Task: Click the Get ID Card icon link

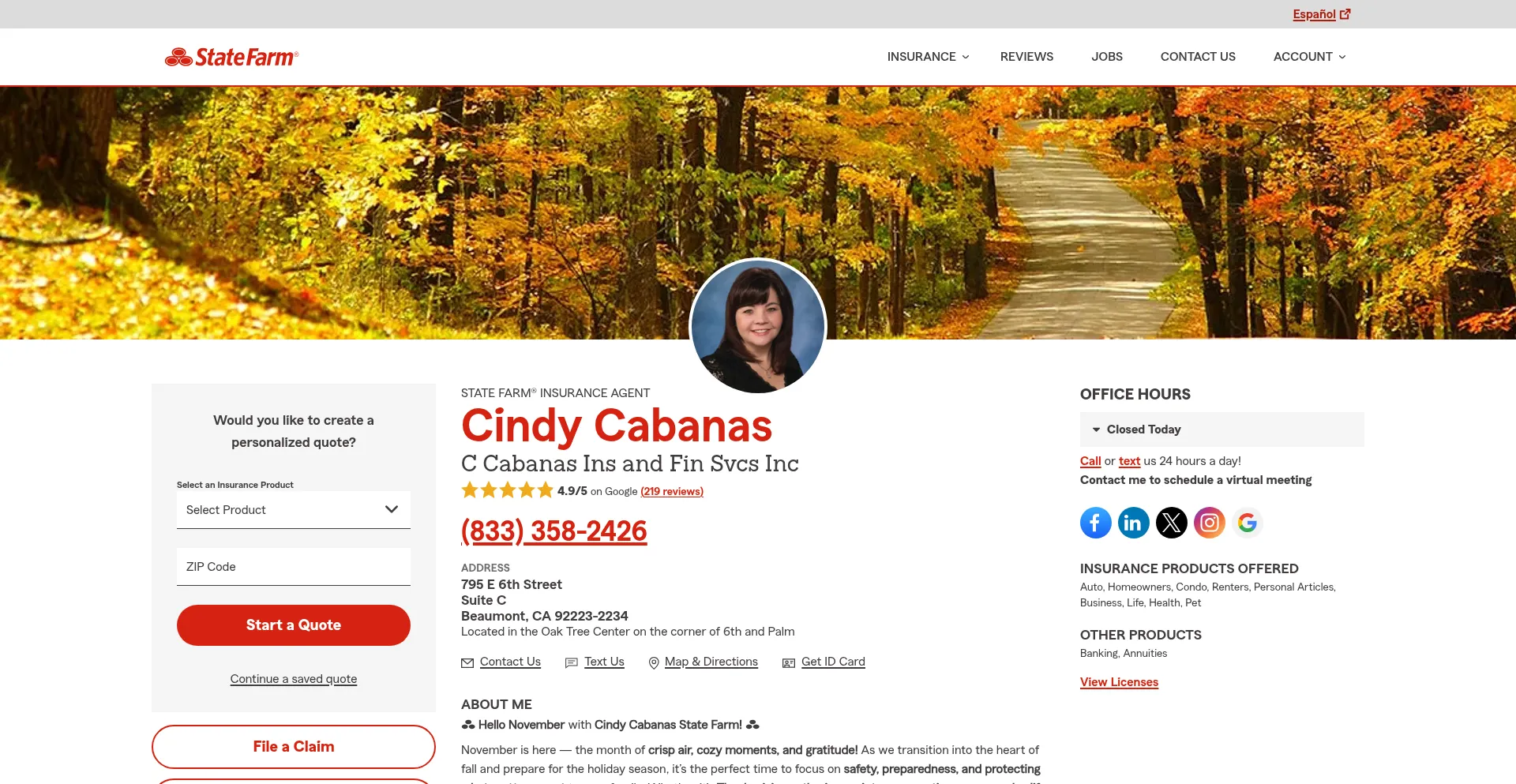Action: click(x=824, y=662)
